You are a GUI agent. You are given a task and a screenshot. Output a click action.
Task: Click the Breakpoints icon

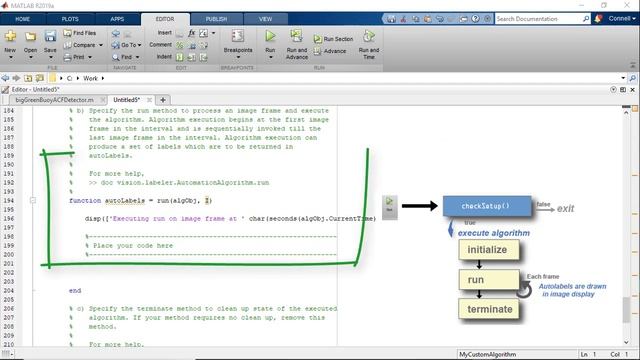pyautogui.click(x=238, y=36)
